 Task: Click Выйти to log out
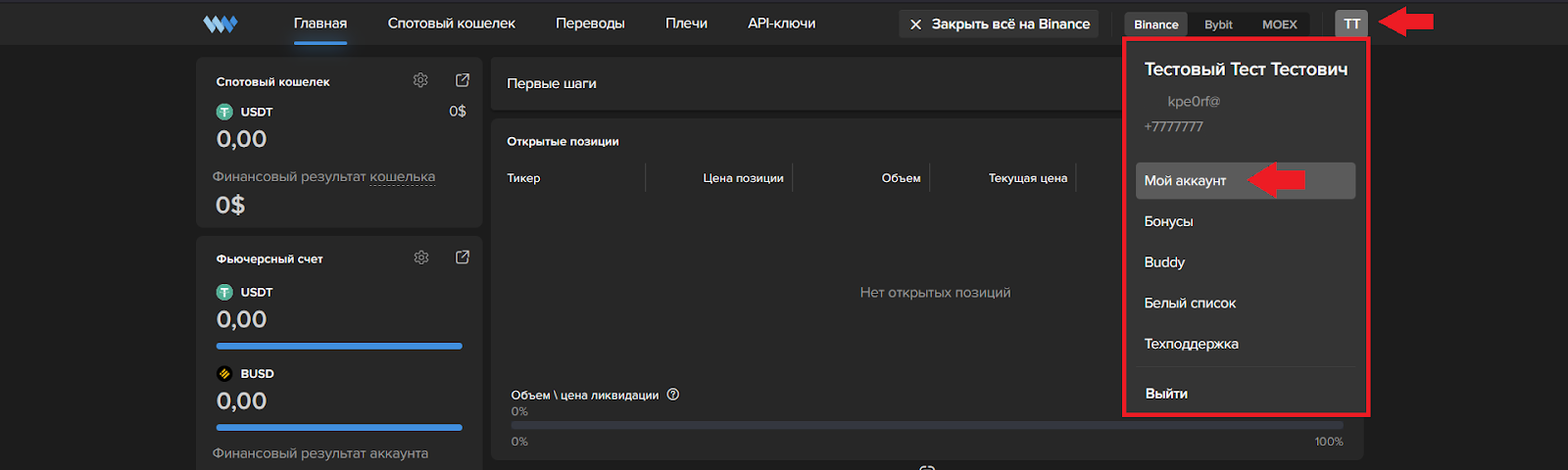click(x=1166, y=394)
